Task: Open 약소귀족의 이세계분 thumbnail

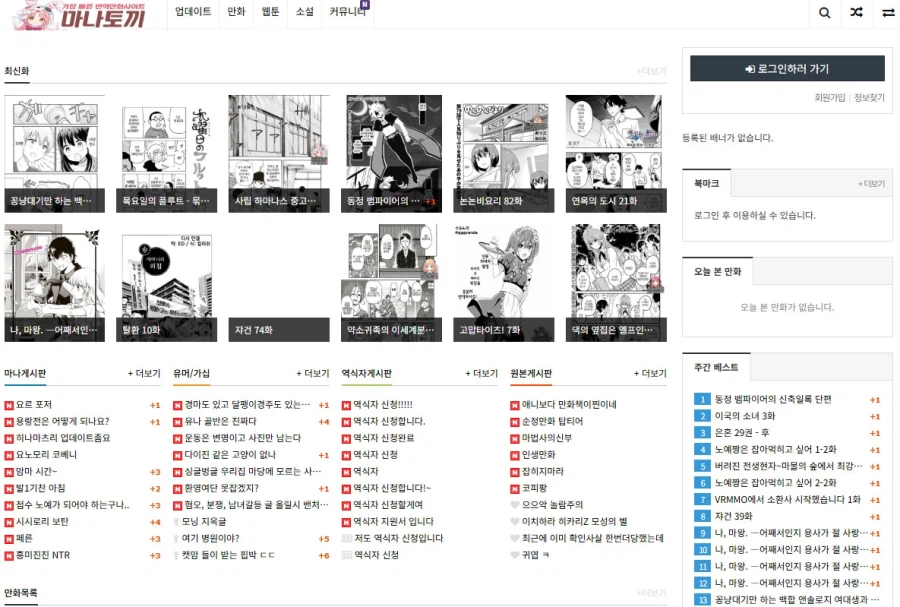Action: (391, 283)
